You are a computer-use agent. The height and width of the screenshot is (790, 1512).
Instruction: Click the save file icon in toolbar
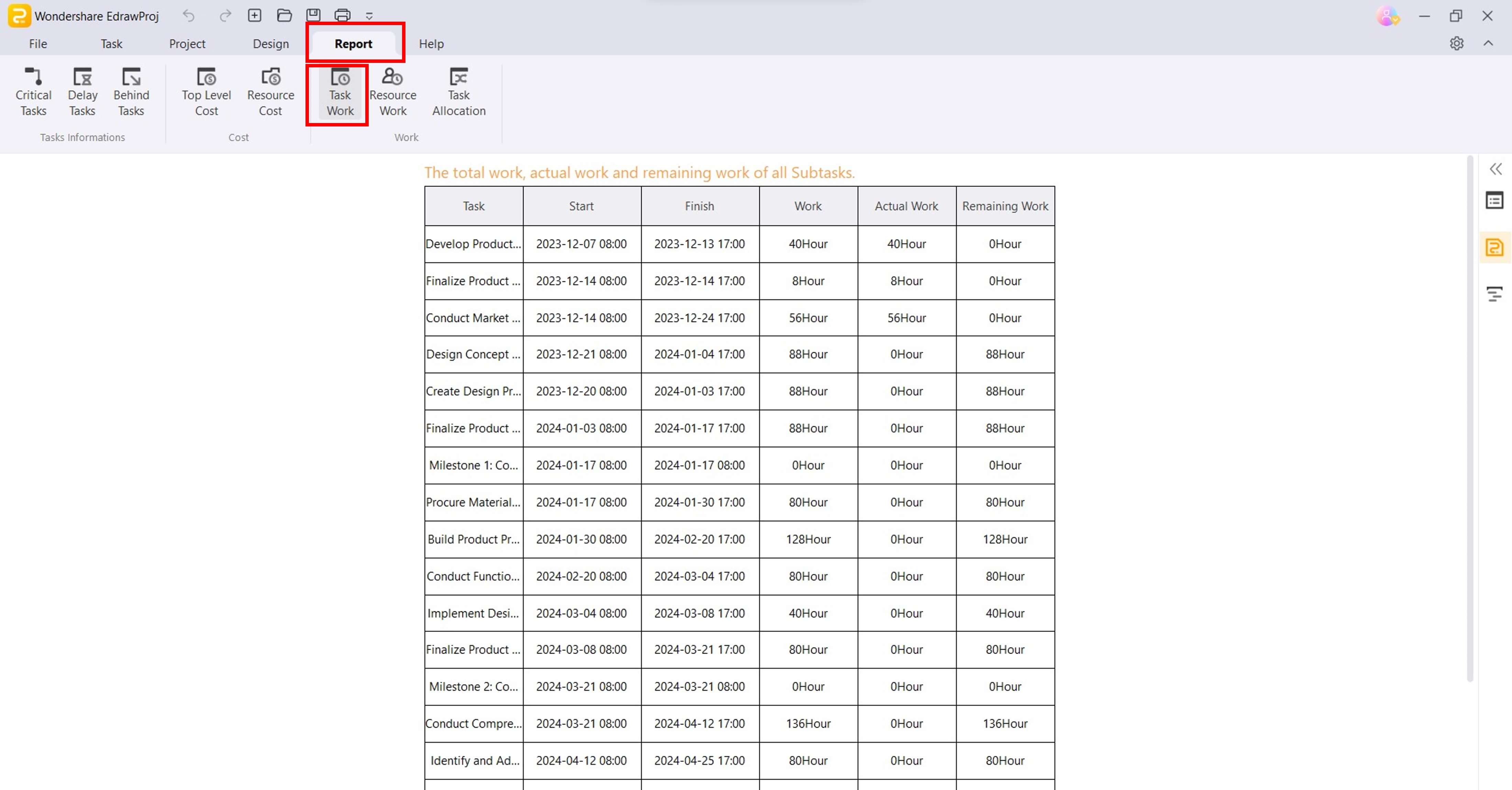[x=314, y=15]
